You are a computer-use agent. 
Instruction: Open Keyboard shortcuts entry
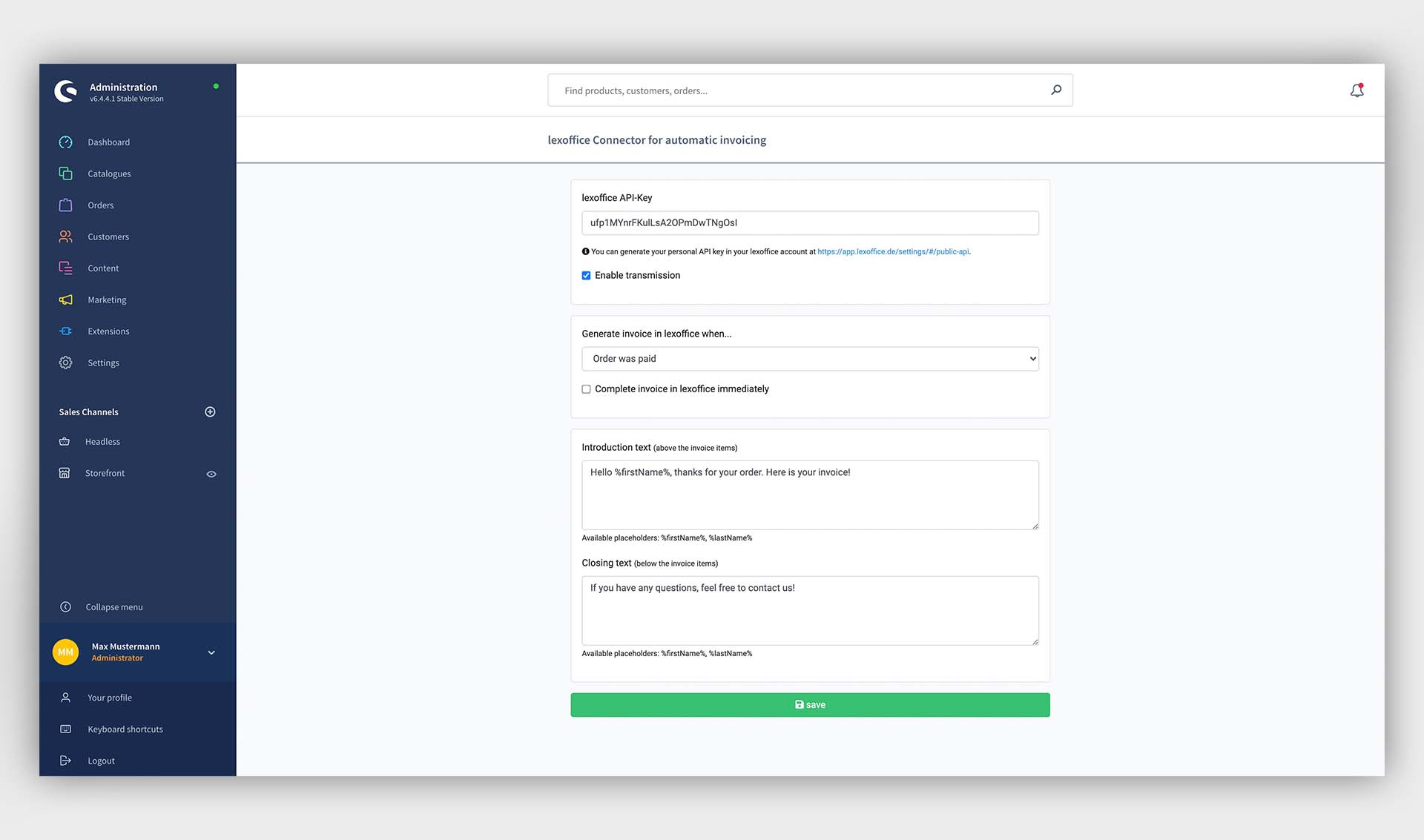pos(125,730)
